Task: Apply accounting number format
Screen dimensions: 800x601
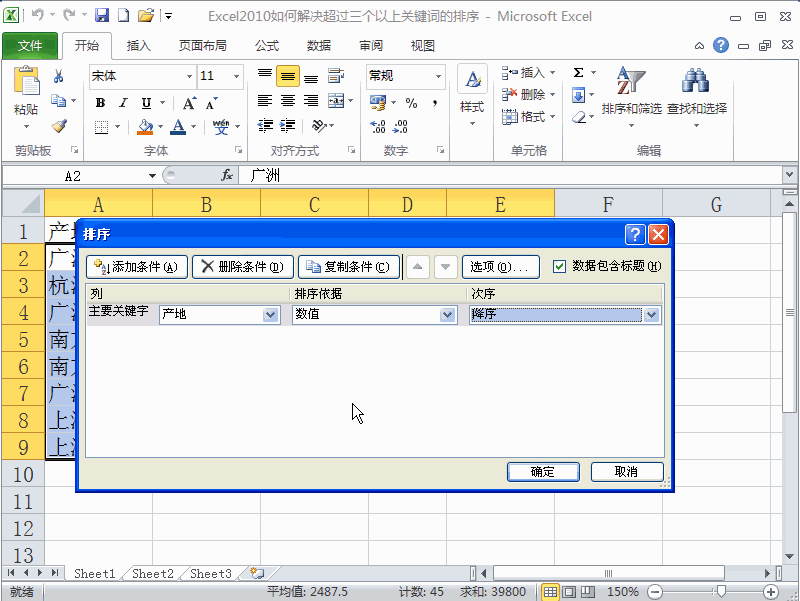Action: click(x=378, y=103)
